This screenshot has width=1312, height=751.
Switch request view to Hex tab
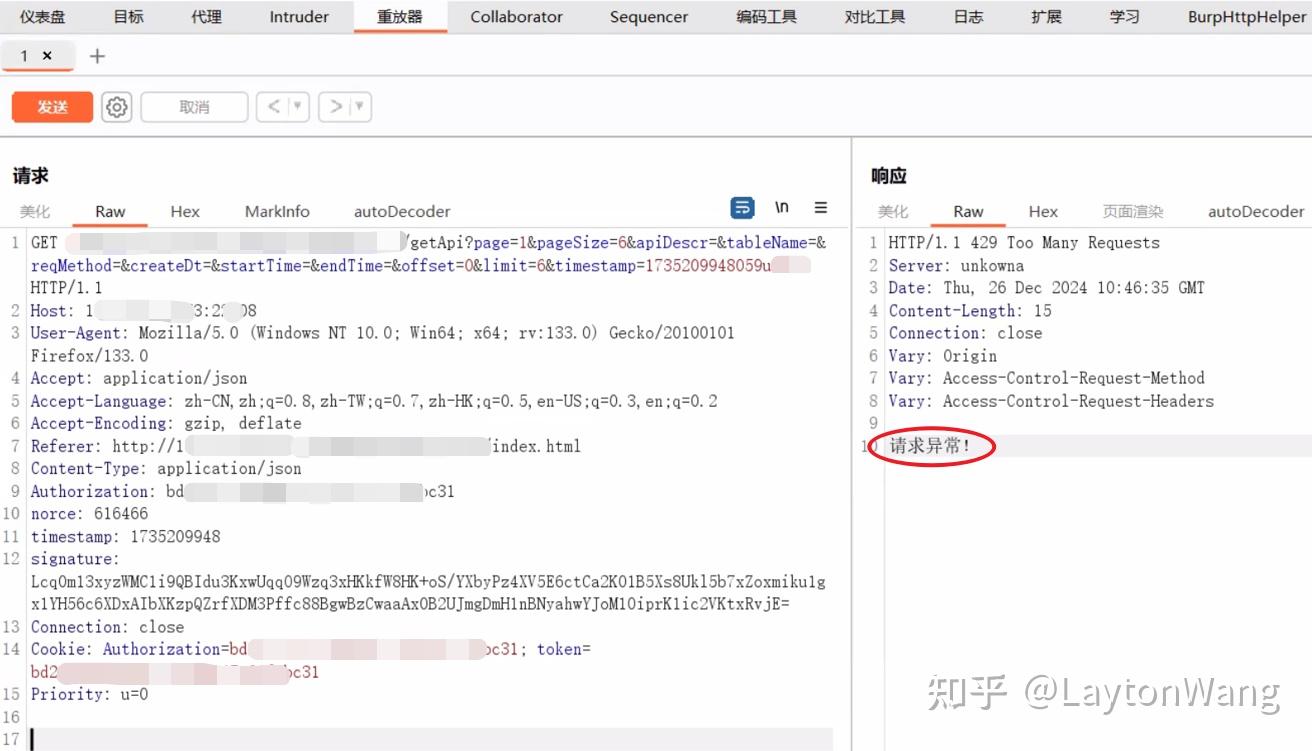185,212
